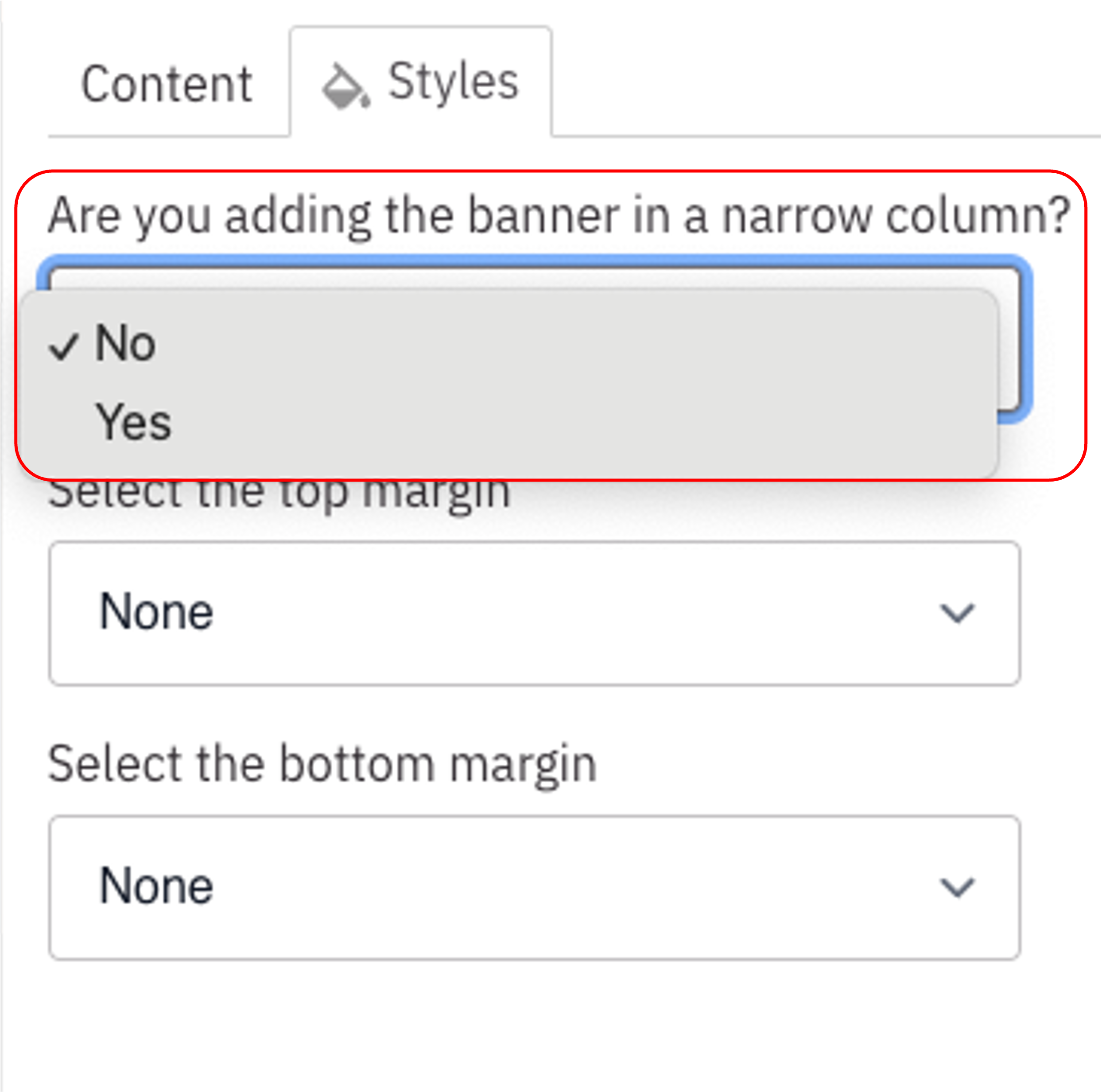Click the checkmark icon beside No

[x=63, y=346]
